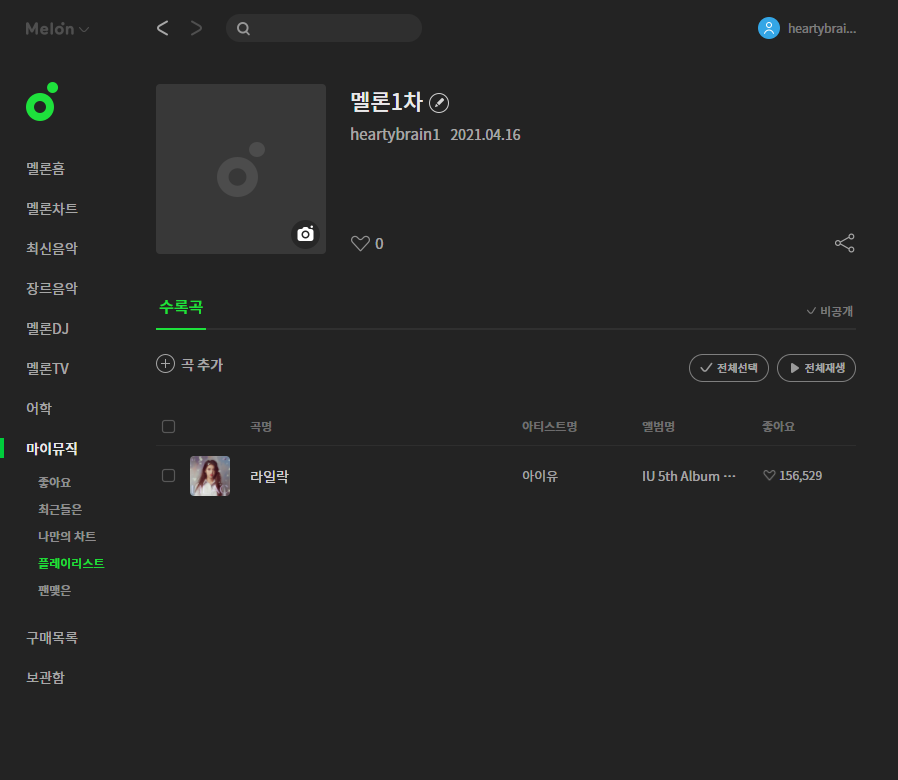Open the Melon dropdown menu
This screenshot has width=898, height=780.
57,29
